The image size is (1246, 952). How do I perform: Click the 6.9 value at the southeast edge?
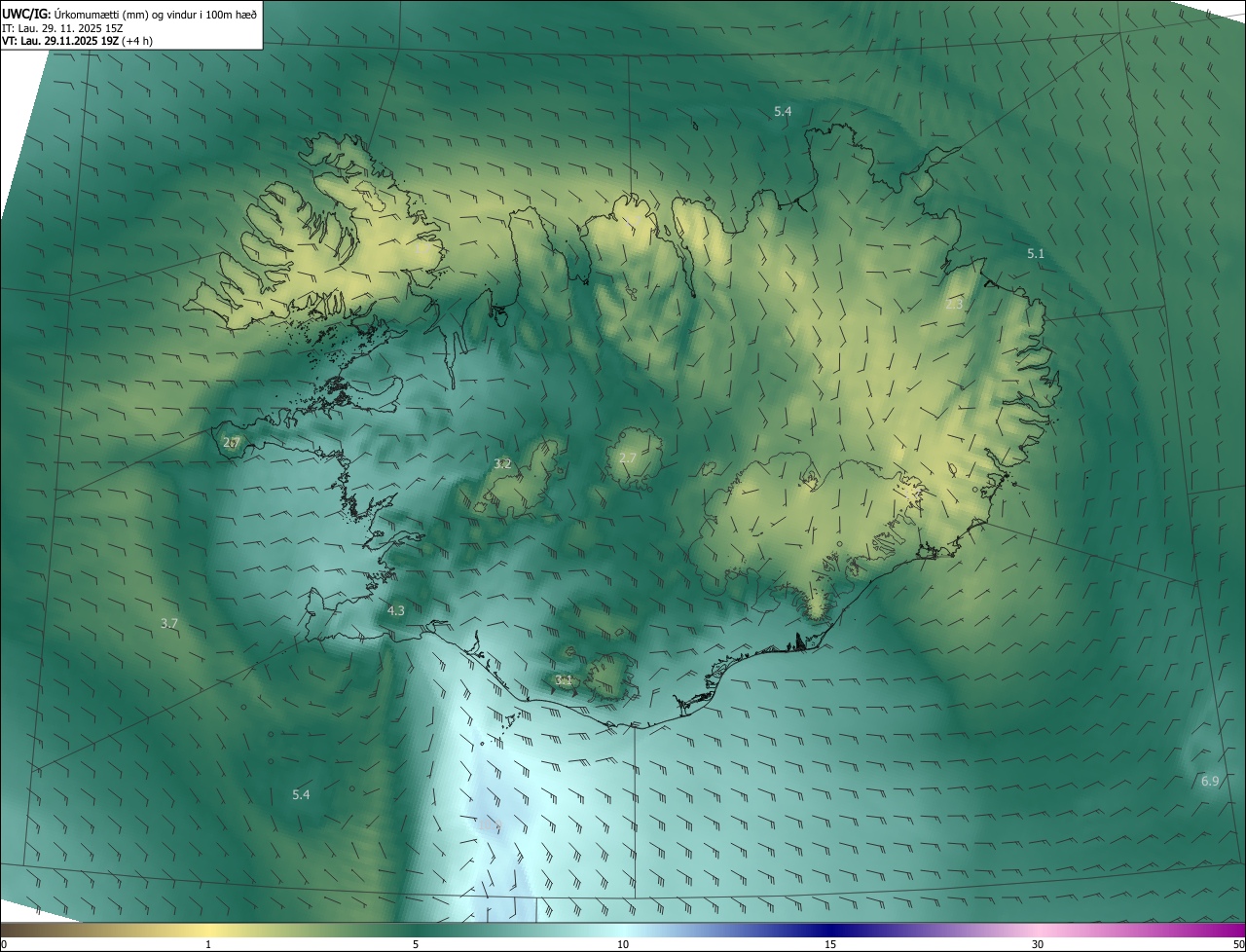[x=1210, y=782]
